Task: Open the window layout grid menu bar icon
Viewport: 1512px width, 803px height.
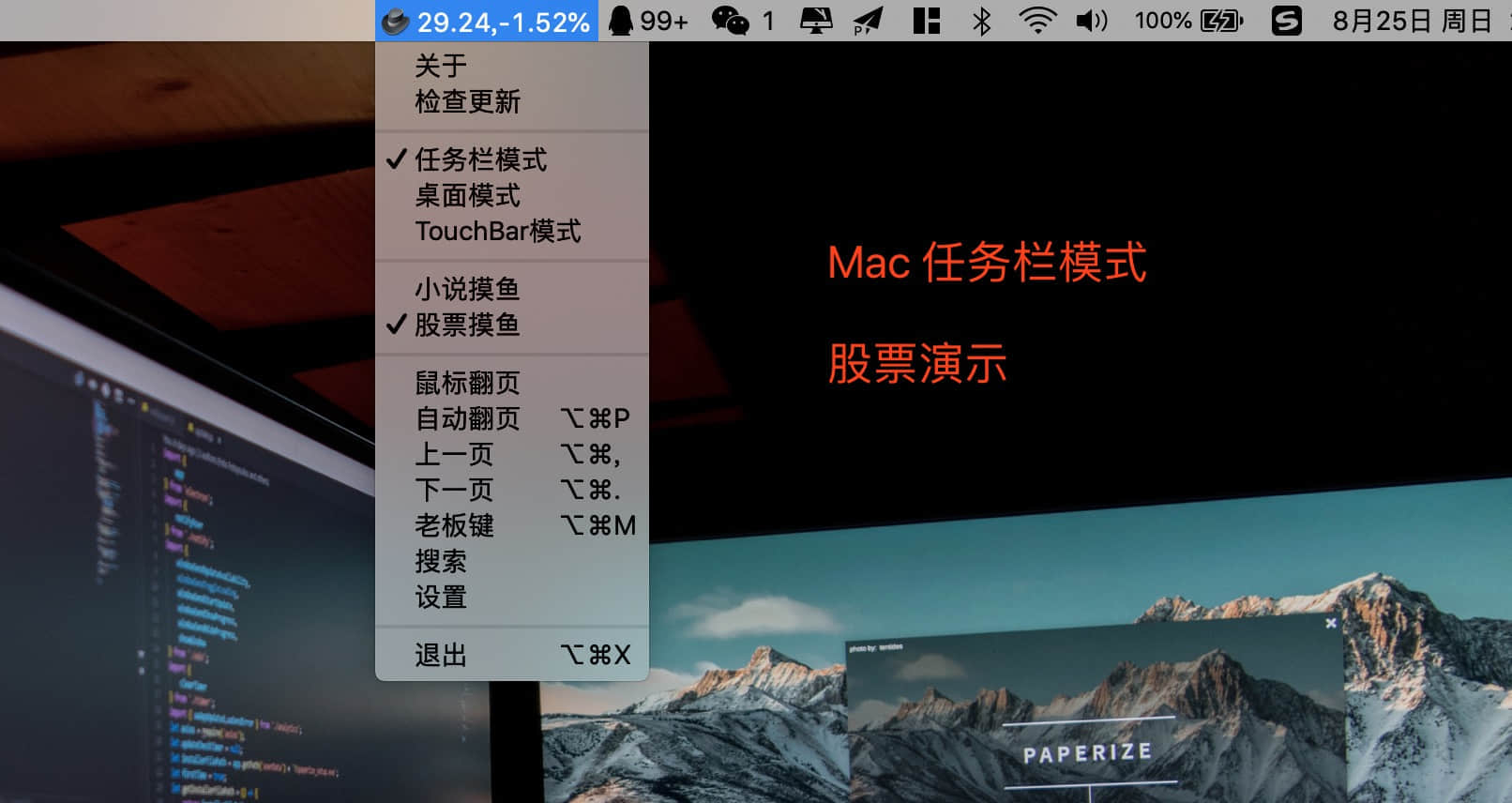Action: (927, 21)
